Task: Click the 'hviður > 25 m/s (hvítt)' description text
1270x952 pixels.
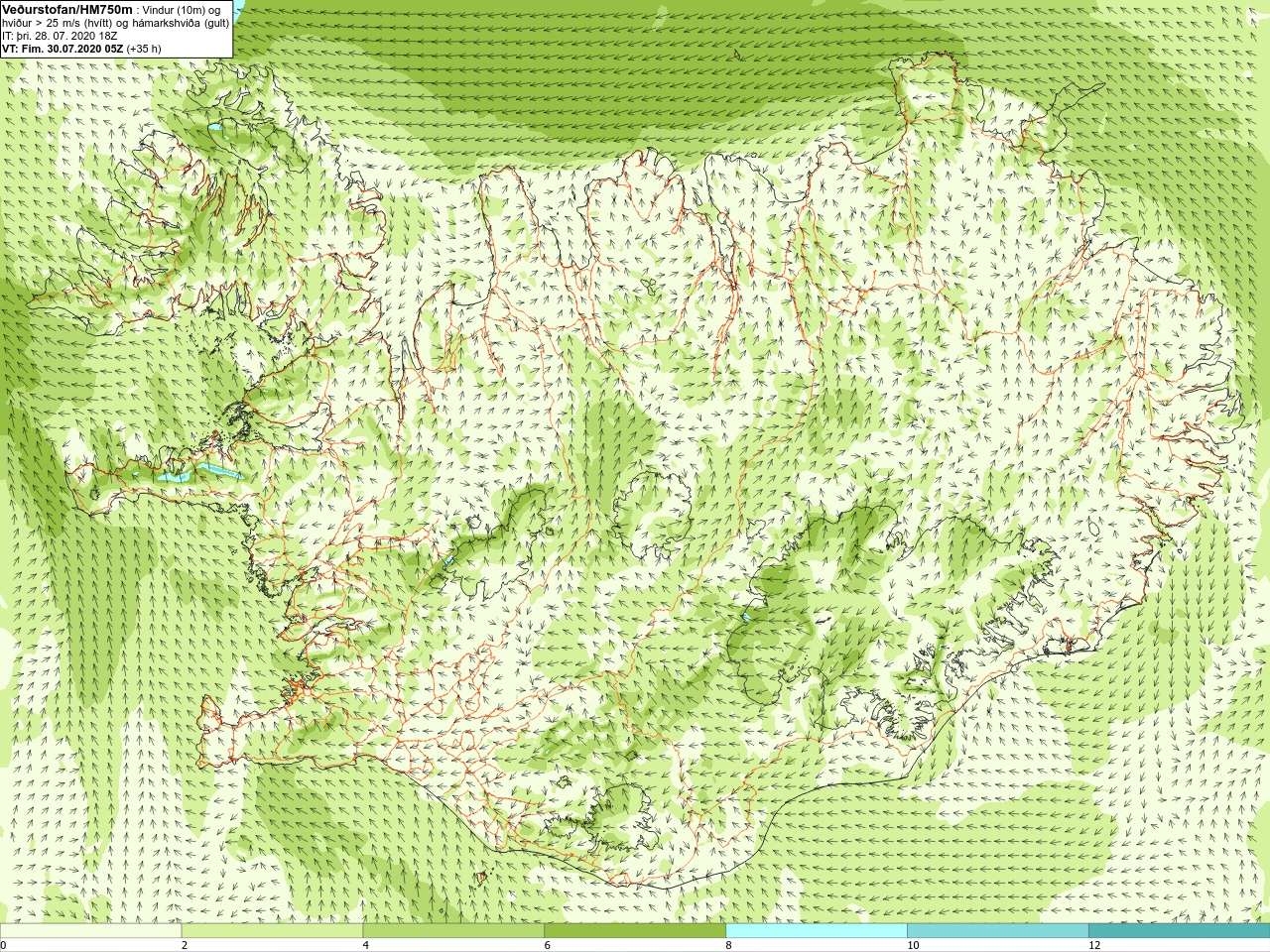Action: [x=59, y=23]
